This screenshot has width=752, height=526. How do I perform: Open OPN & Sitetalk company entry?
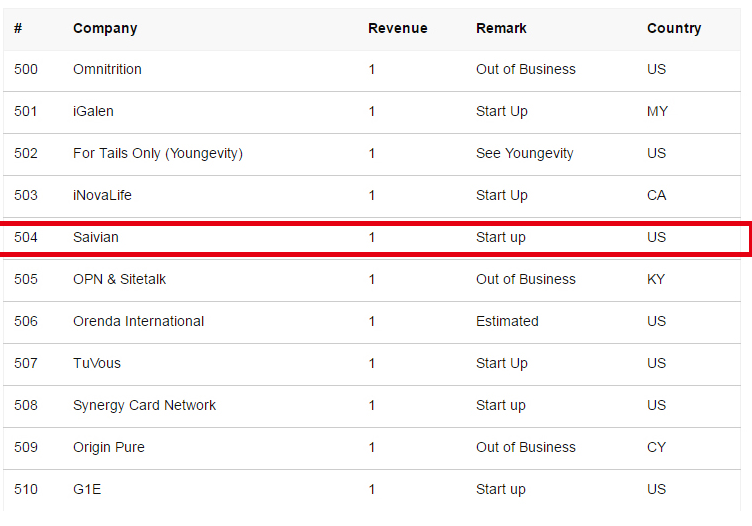click(x=119, y=279)
